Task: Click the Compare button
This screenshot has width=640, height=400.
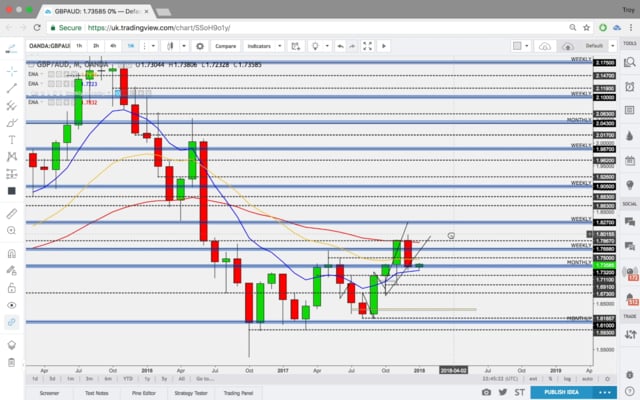Action: (x=223, y=46)
